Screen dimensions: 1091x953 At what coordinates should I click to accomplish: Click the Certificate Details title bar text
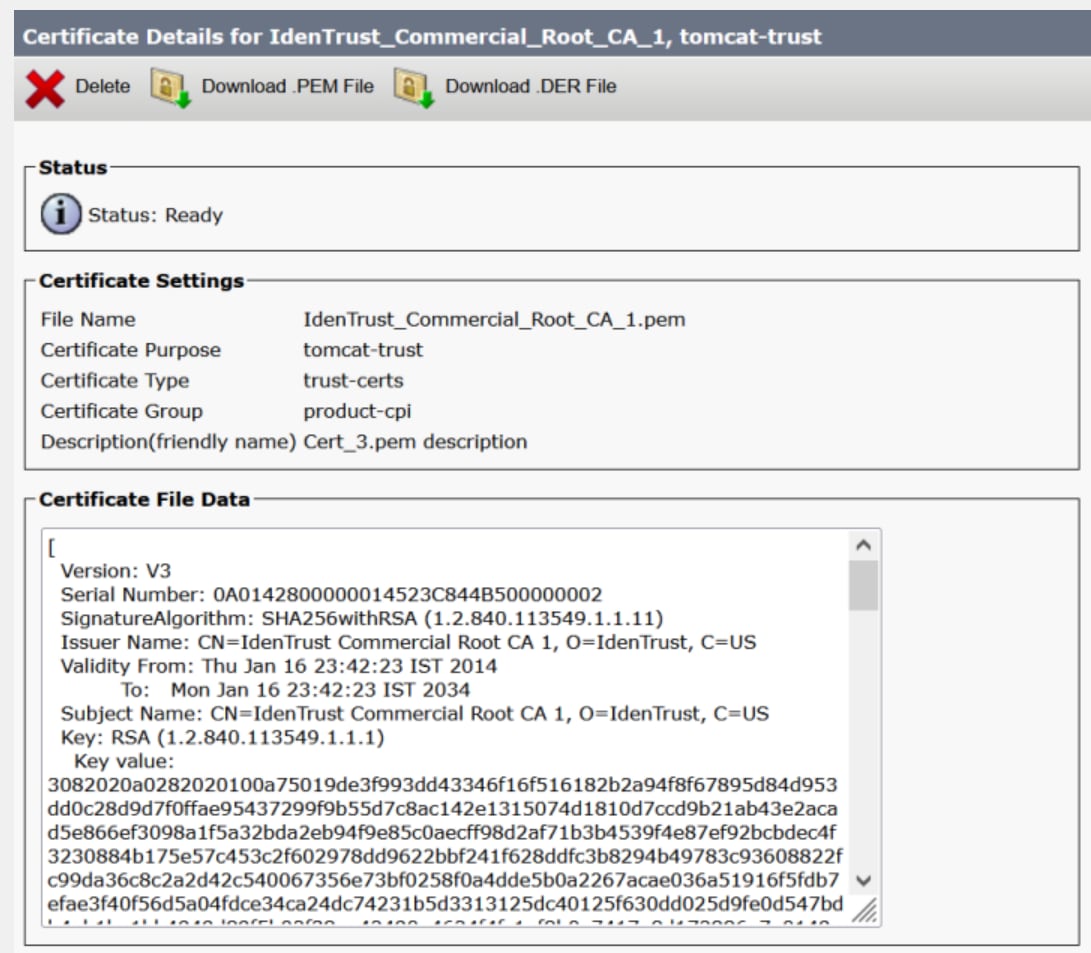pos(422,36)
